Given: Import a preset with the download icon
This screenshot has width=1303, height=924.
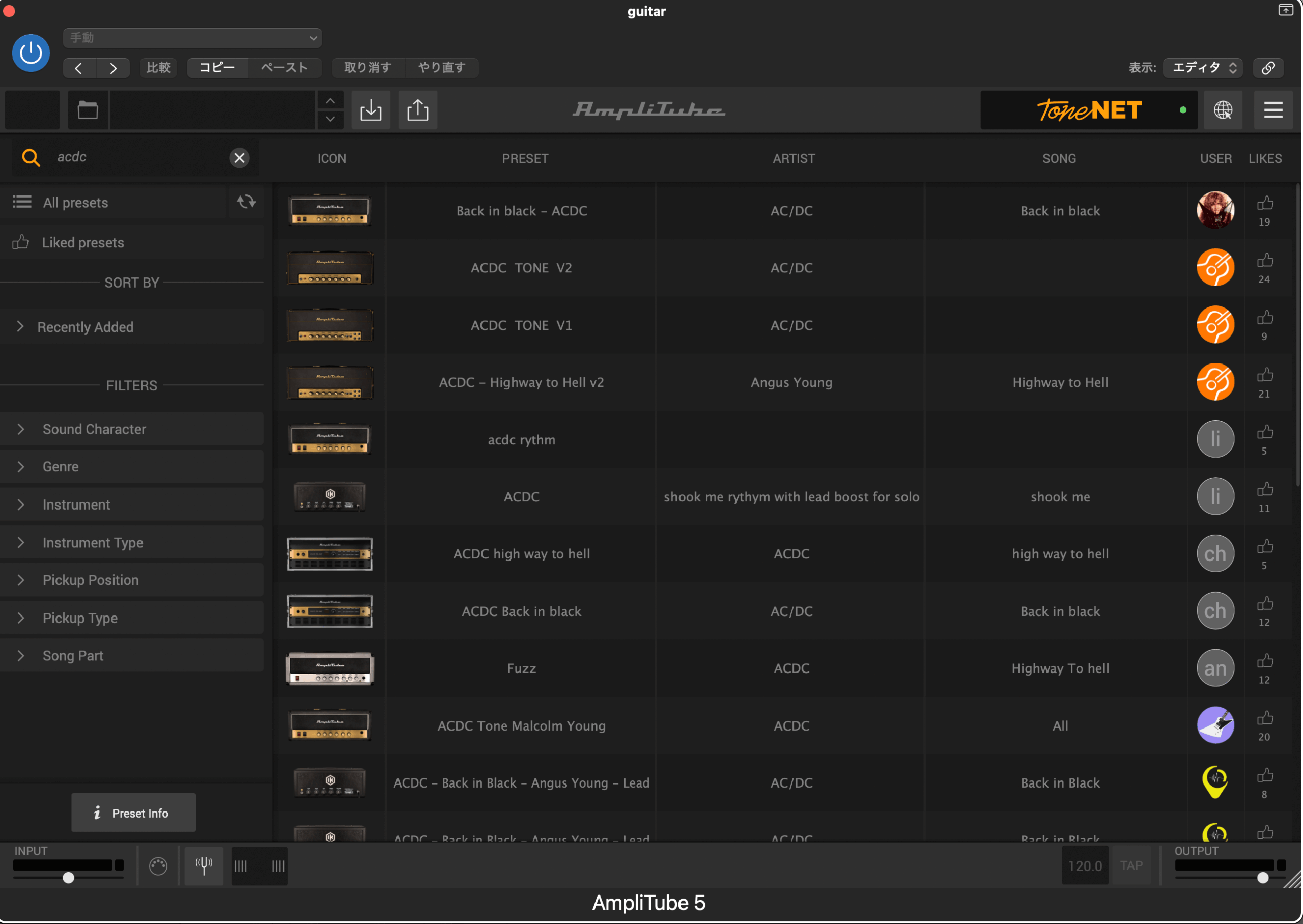Looking at the screenshot, I should click(370, 110).
